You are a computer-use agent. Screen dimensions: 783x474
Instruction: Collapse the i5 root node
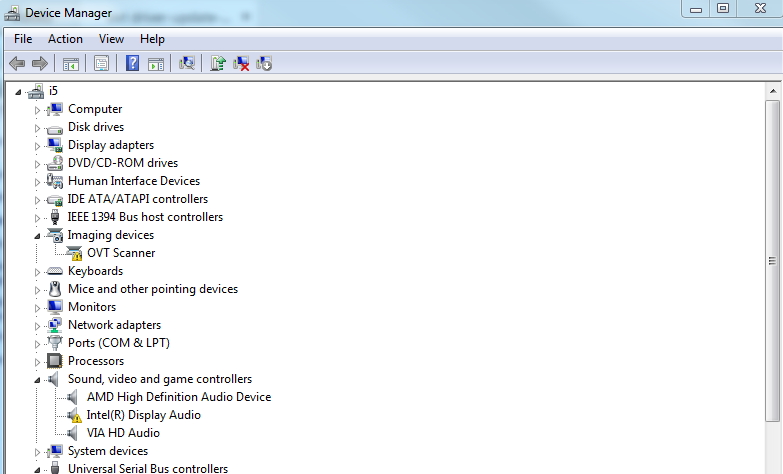click(18, 92)
